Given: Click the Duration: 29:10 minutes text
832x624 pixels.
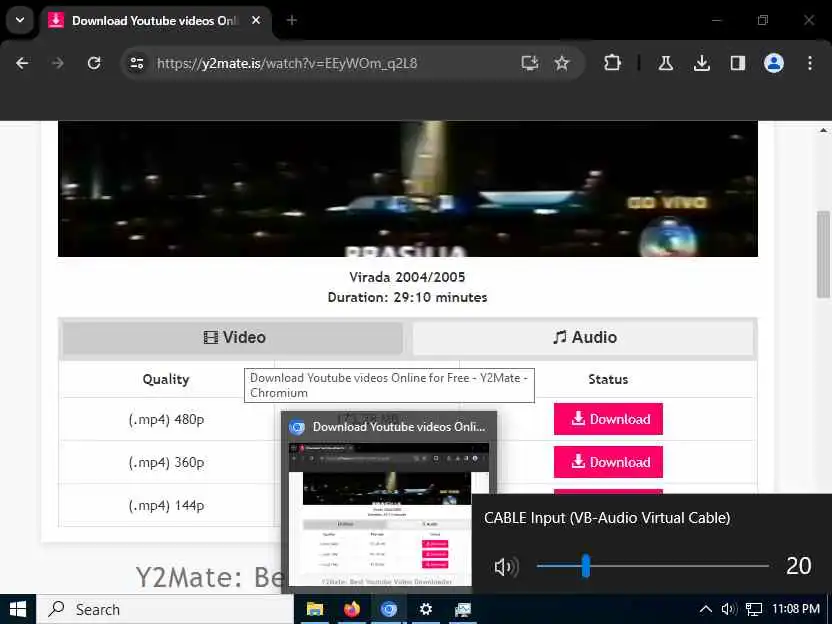Looking at the screenshot, I should (x=408, y=297).
